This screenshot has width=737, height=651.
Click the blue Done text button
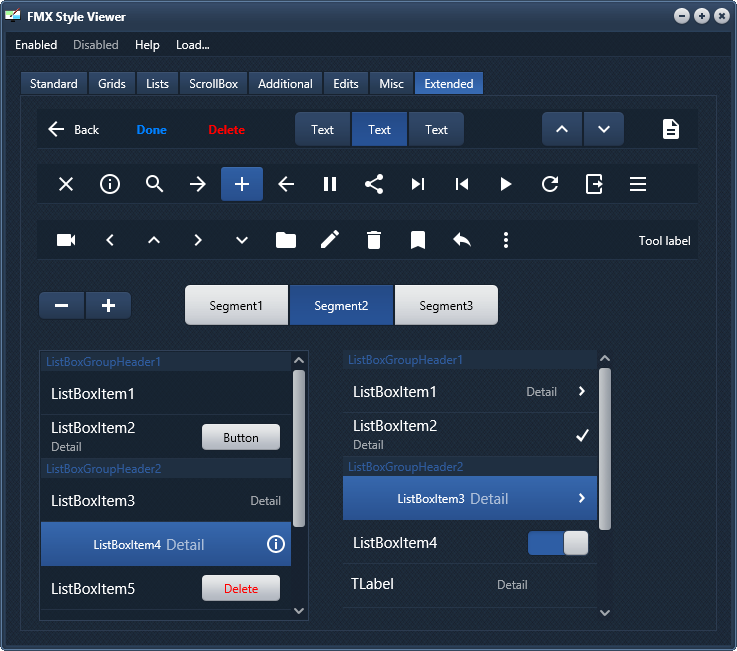pyautogui.click(x=151, y=130)
